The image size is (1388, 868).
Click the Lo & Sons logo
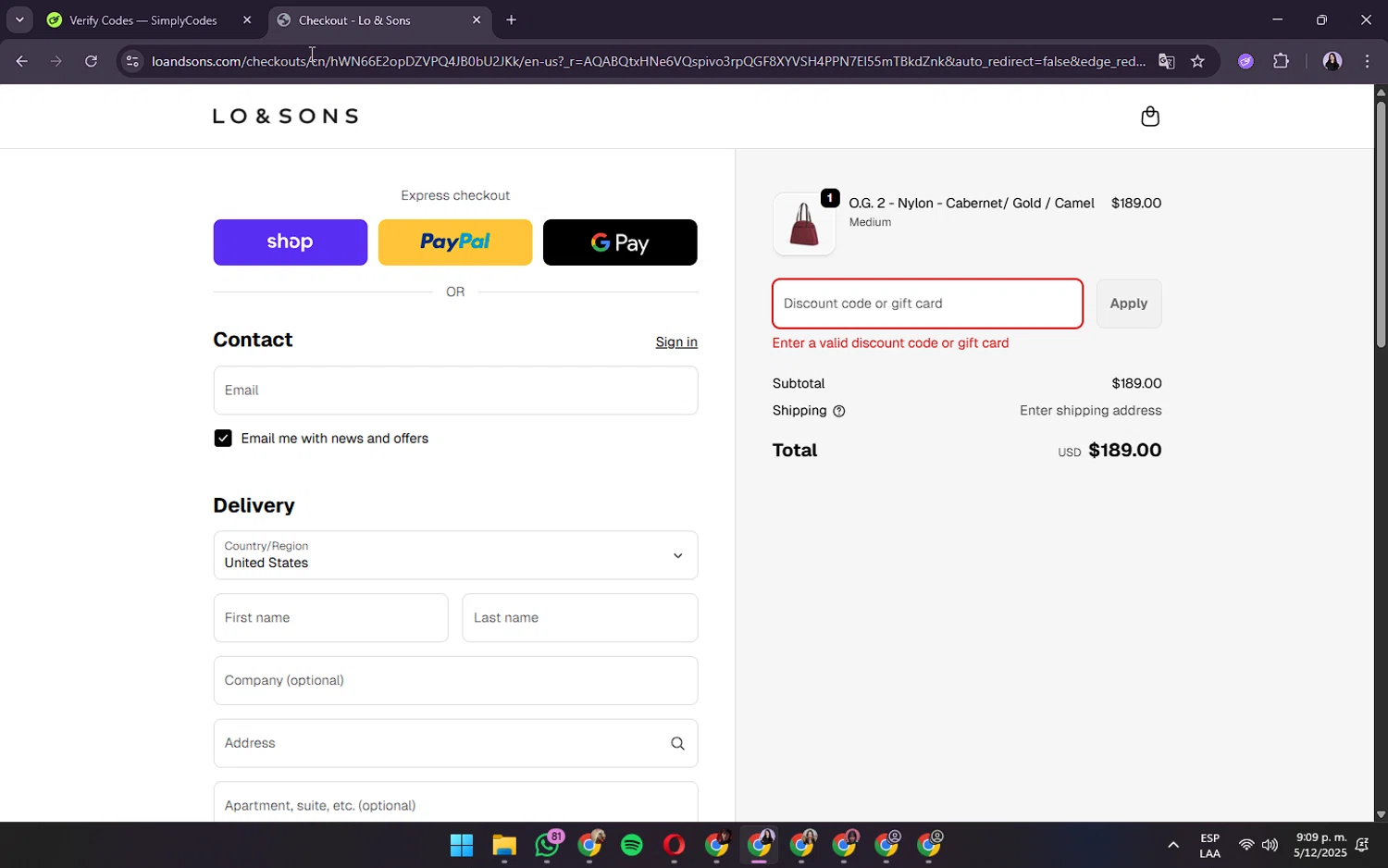285,117
